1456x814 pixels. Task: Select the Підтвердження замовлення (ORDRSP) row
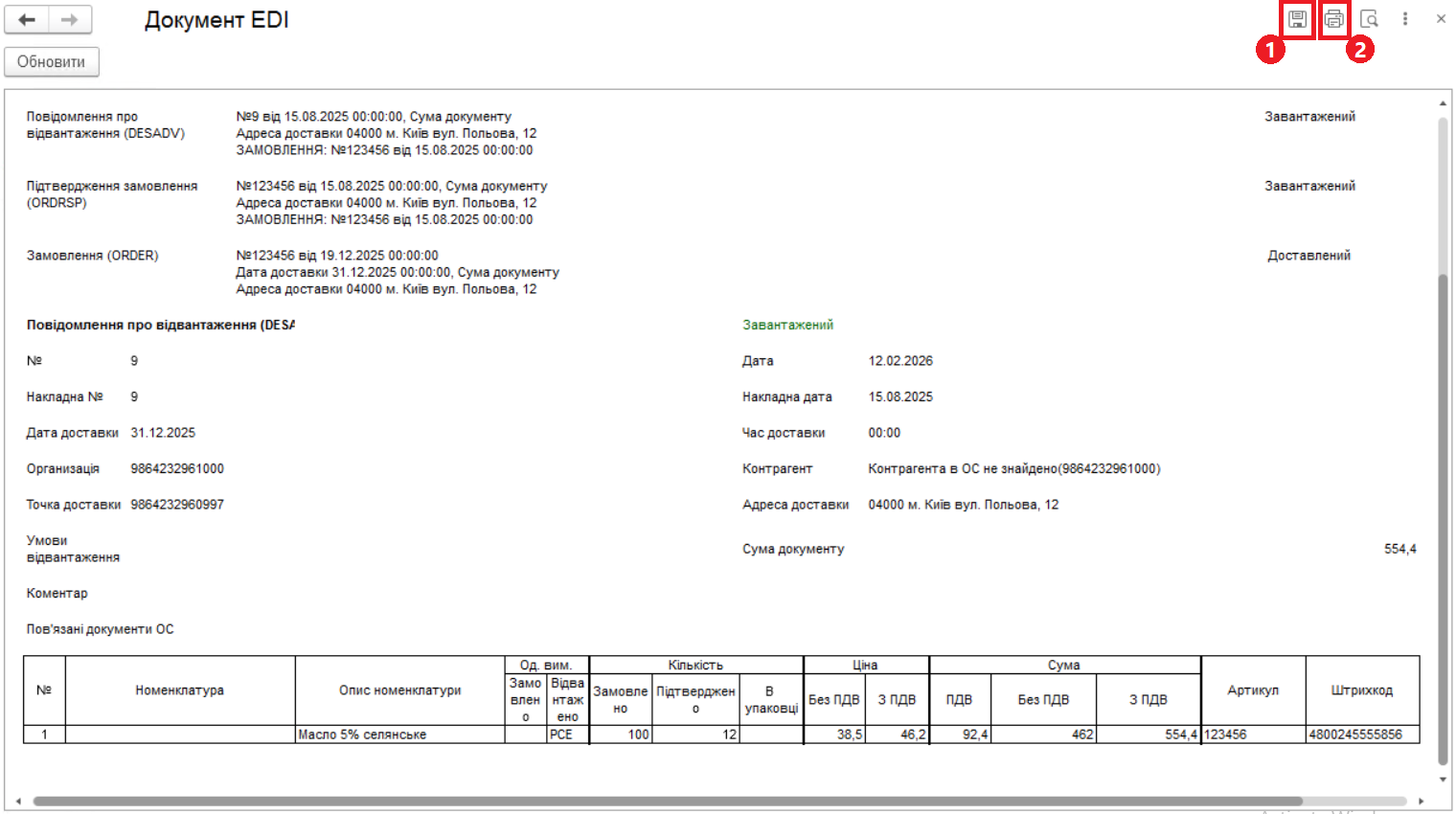click(112, 194)
